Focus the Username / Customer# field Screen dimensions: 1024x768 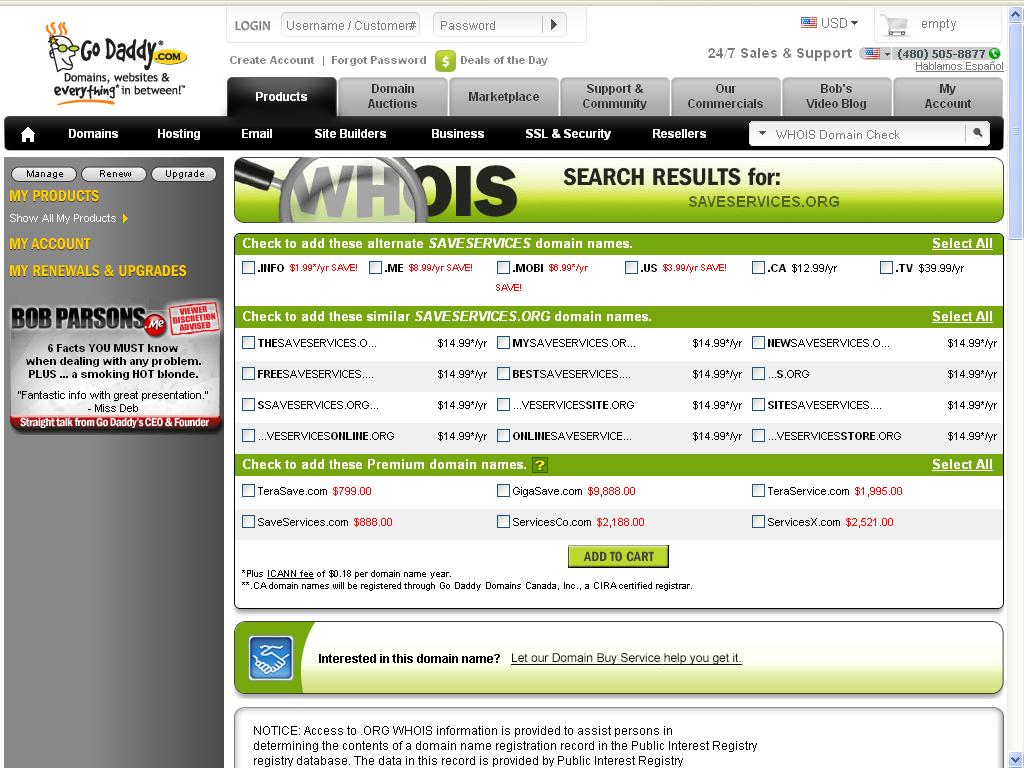coord(351,25)
